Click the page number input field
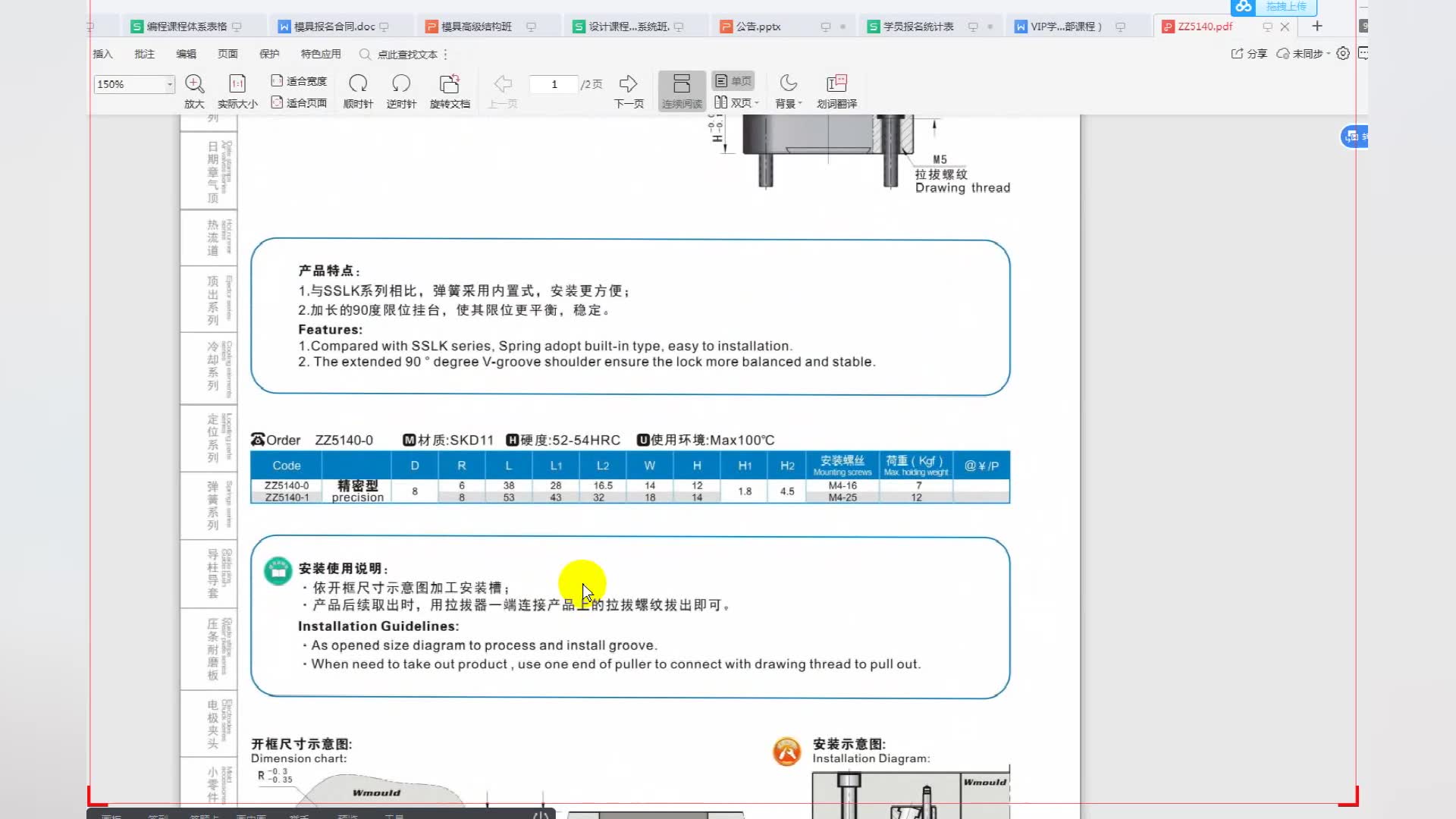Screen dimensions: 1456x819 pyautogui.click(x=554, y=84)
